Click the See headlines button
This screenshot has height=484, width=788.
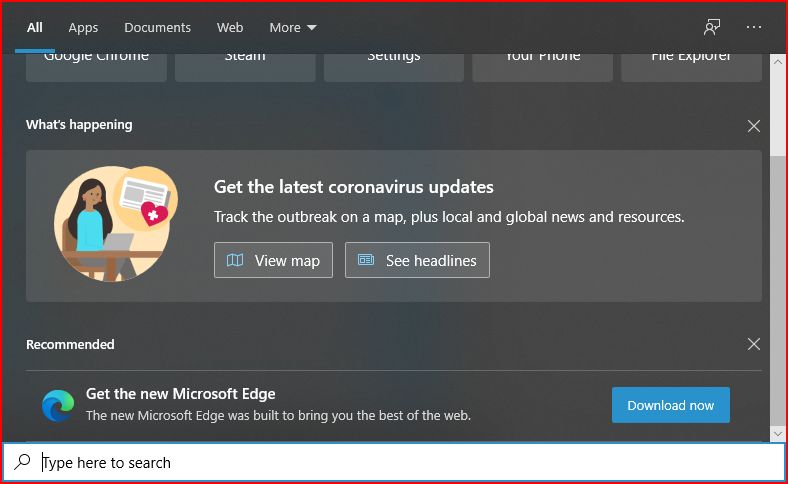tap(417, 260)
